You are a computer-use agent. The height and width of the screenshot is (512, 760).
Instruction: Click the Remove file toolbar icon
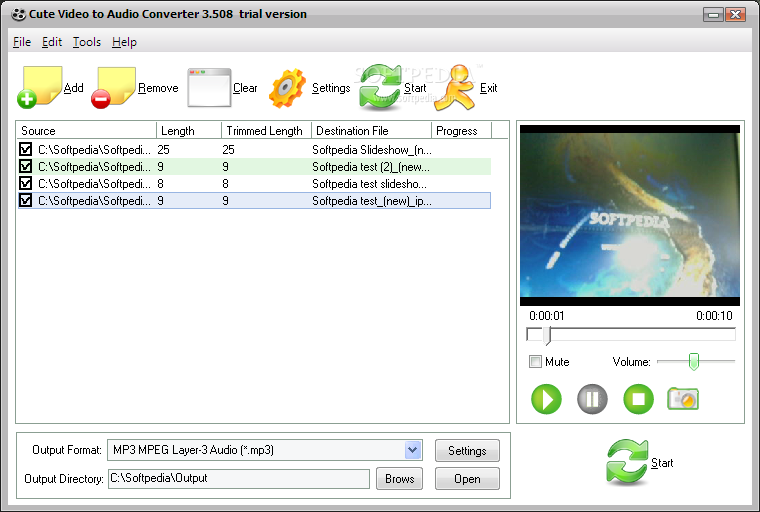point(113,88)
